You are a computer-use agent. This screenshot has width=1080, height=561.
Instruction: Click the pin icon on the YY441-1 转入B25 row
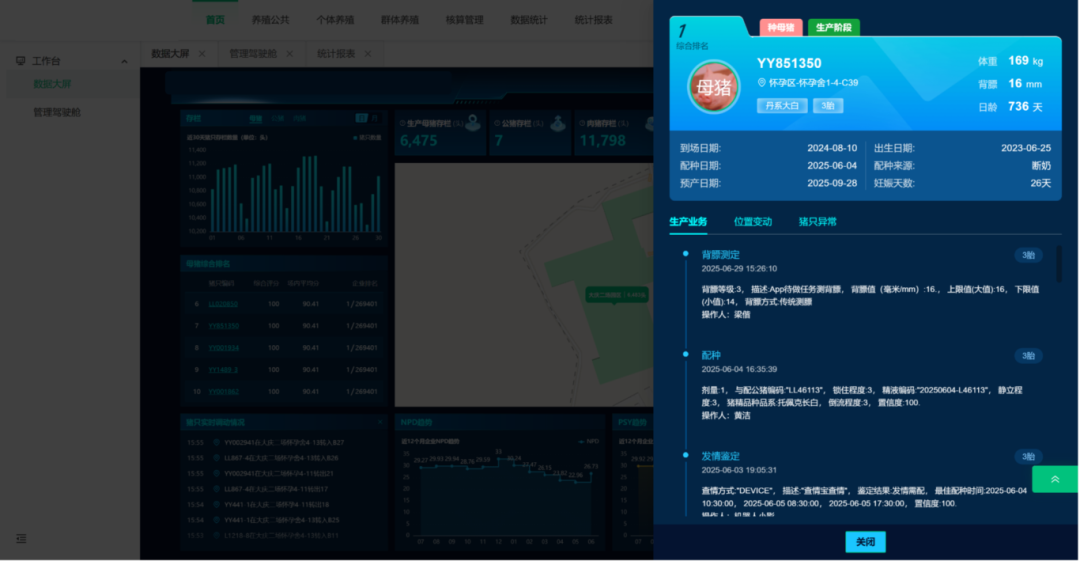[216, 520]
